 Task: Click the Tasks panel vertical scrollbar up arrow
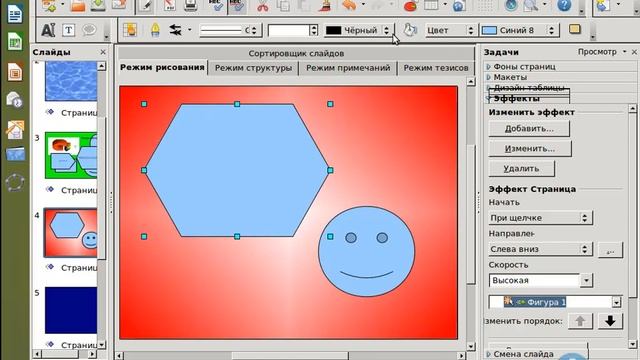coord(633,108)
